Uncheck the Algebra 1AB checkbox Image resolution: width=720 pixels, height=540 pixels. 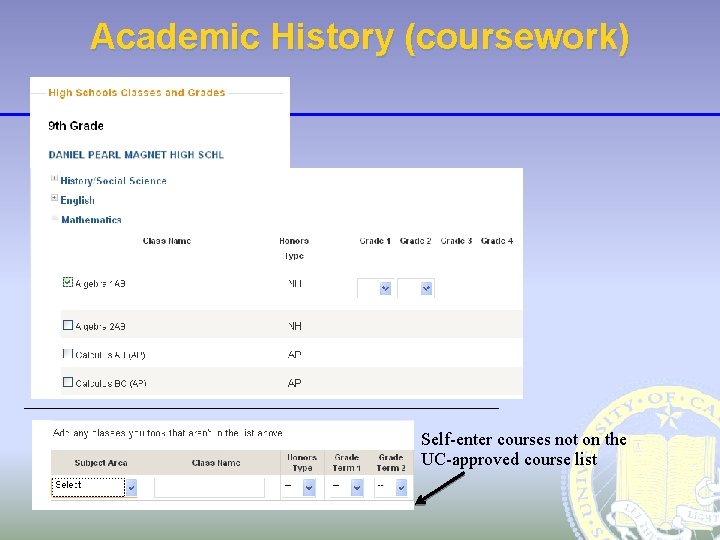(x=68, y=282)
